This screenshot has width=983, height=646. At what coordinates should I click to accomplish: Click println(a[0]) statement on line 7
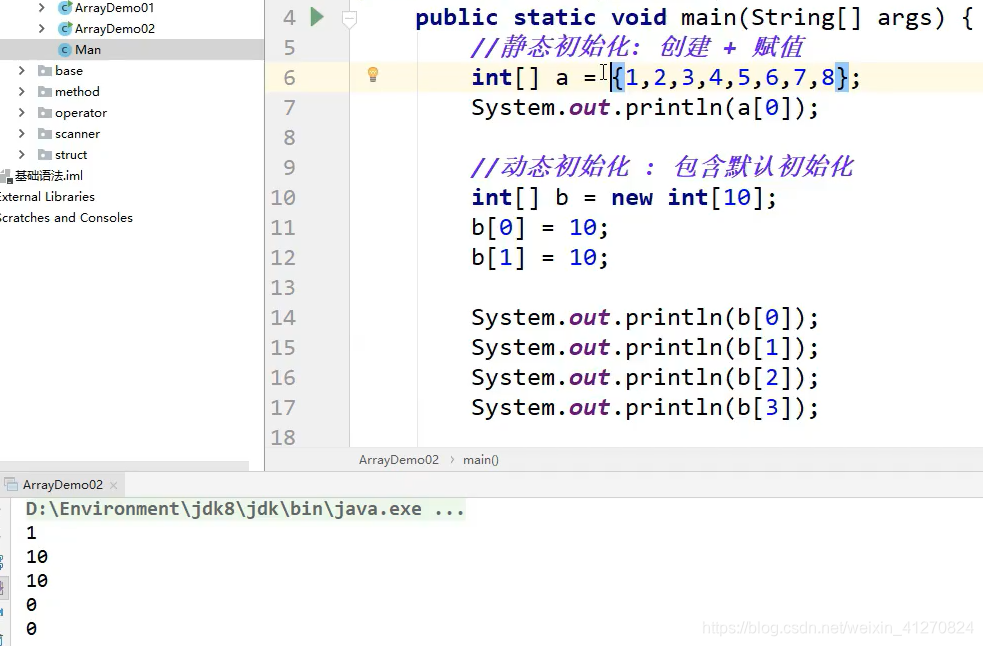[x=645, y=108]
